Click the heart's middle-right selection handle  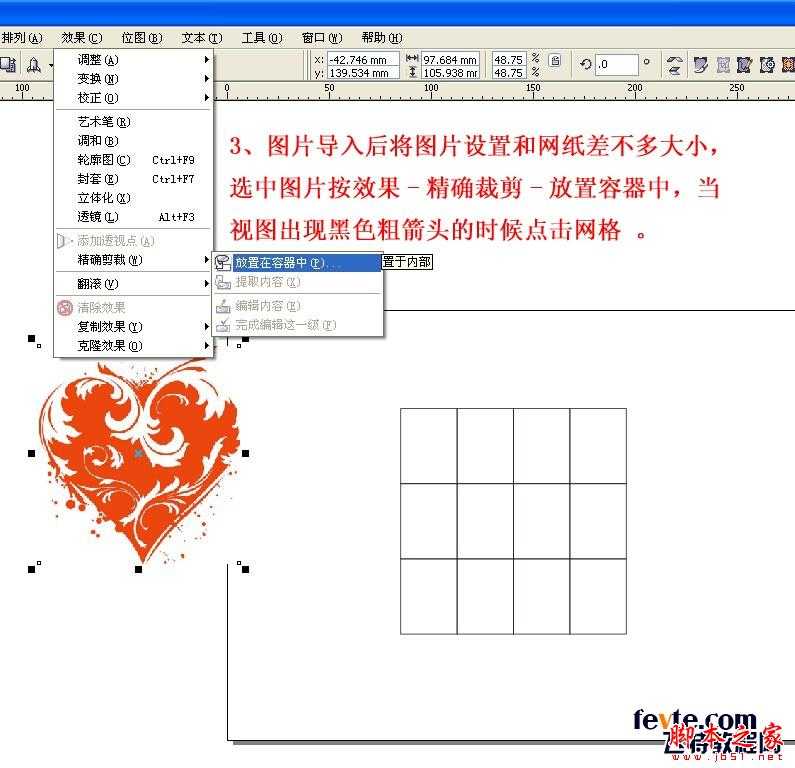pyautogui.click(x=245, y=454)
